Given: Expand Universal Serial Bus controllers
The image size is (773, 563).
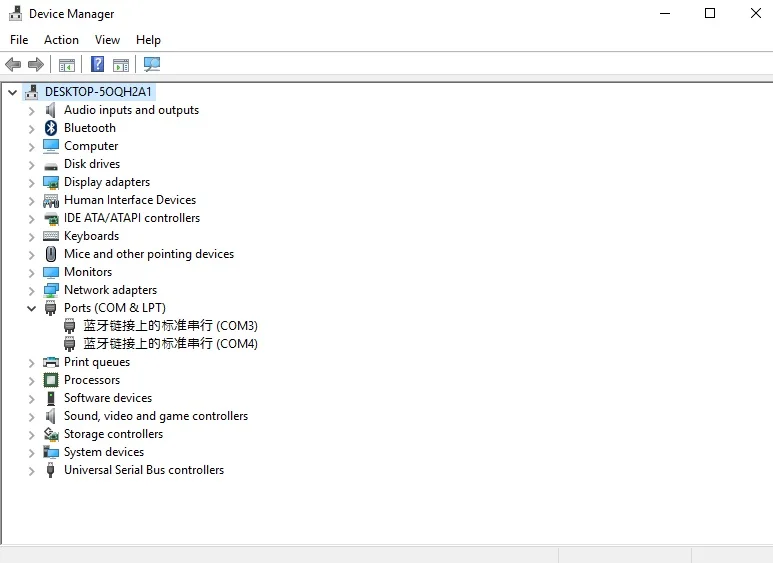Looking at the screenshot, I should click(x=32, y=471).
